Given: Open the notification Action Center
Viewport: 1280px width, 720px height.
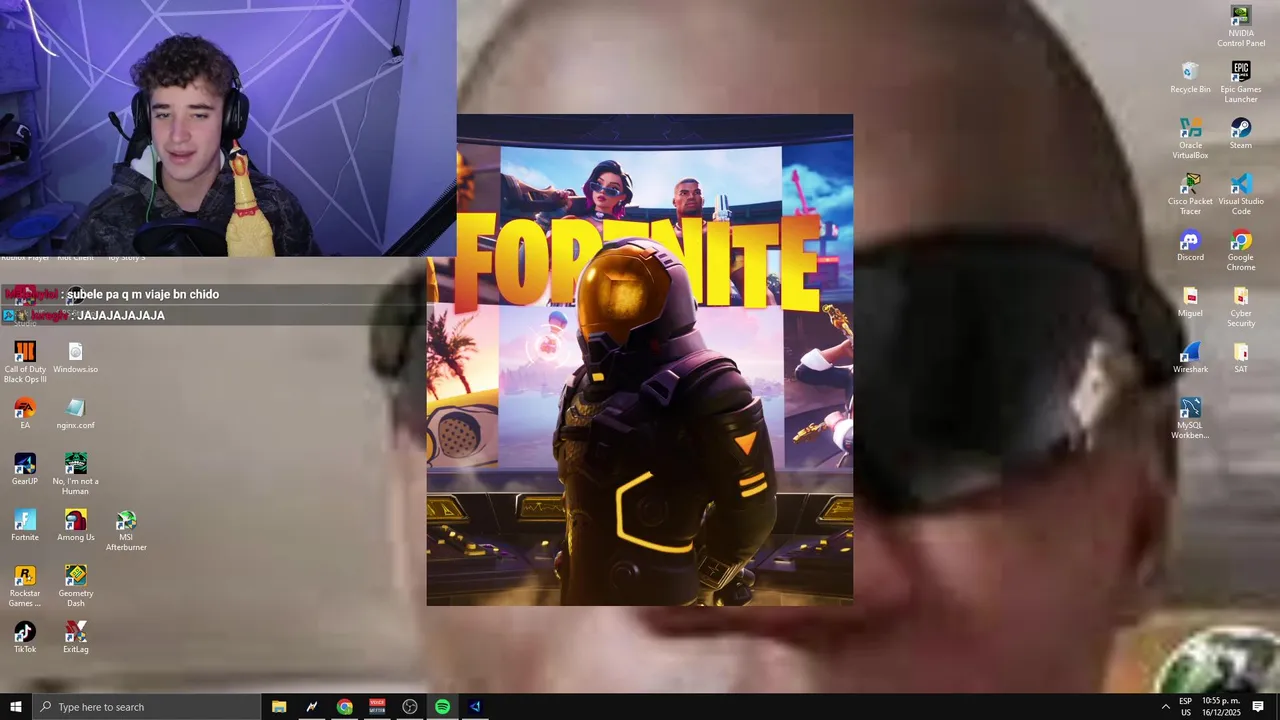Looking at the screenshot, I should [1259, 707].
